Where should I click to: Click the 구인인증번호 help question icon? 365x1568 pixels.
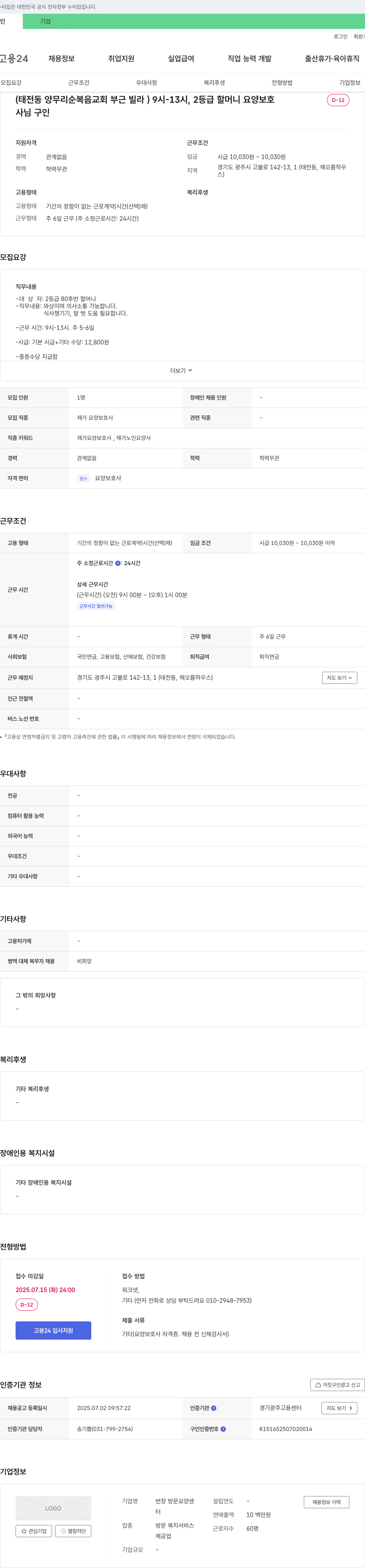(x=223, y=1429)
